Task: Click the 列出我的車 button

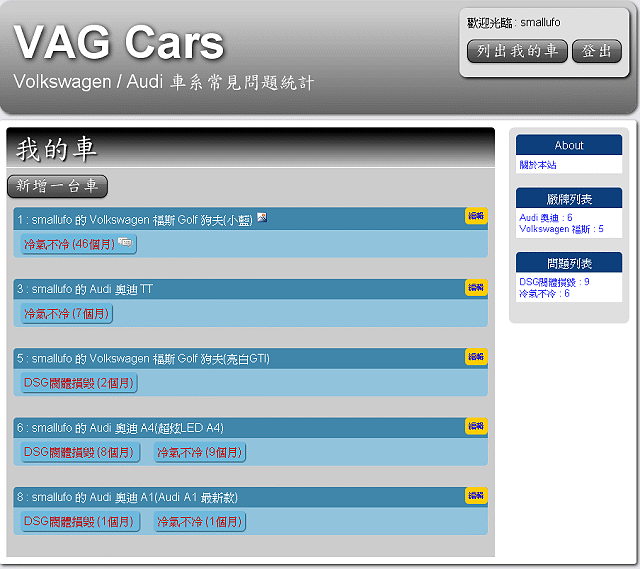Action: tap(517, 51)
